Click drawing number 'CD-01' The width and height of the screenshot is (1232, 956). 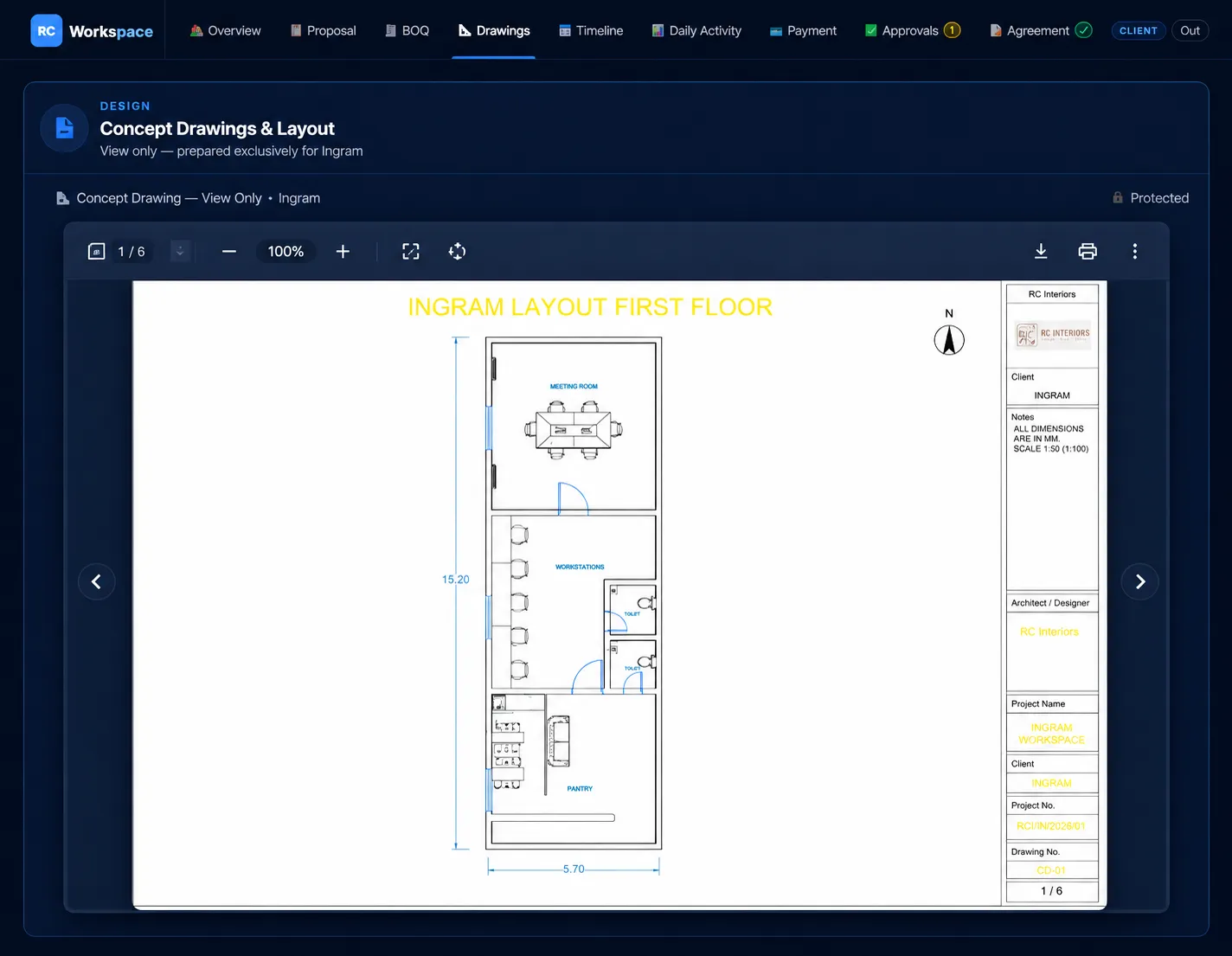point(1051,870)
